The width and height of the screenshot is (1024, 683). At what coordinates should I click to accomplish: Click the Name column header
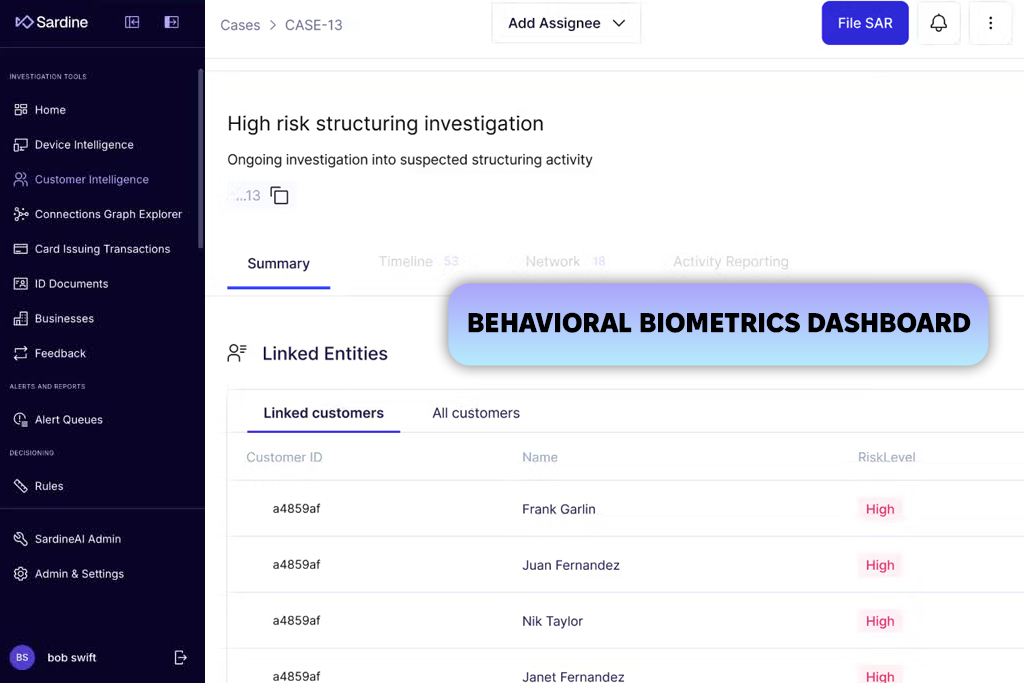[539, 457]
